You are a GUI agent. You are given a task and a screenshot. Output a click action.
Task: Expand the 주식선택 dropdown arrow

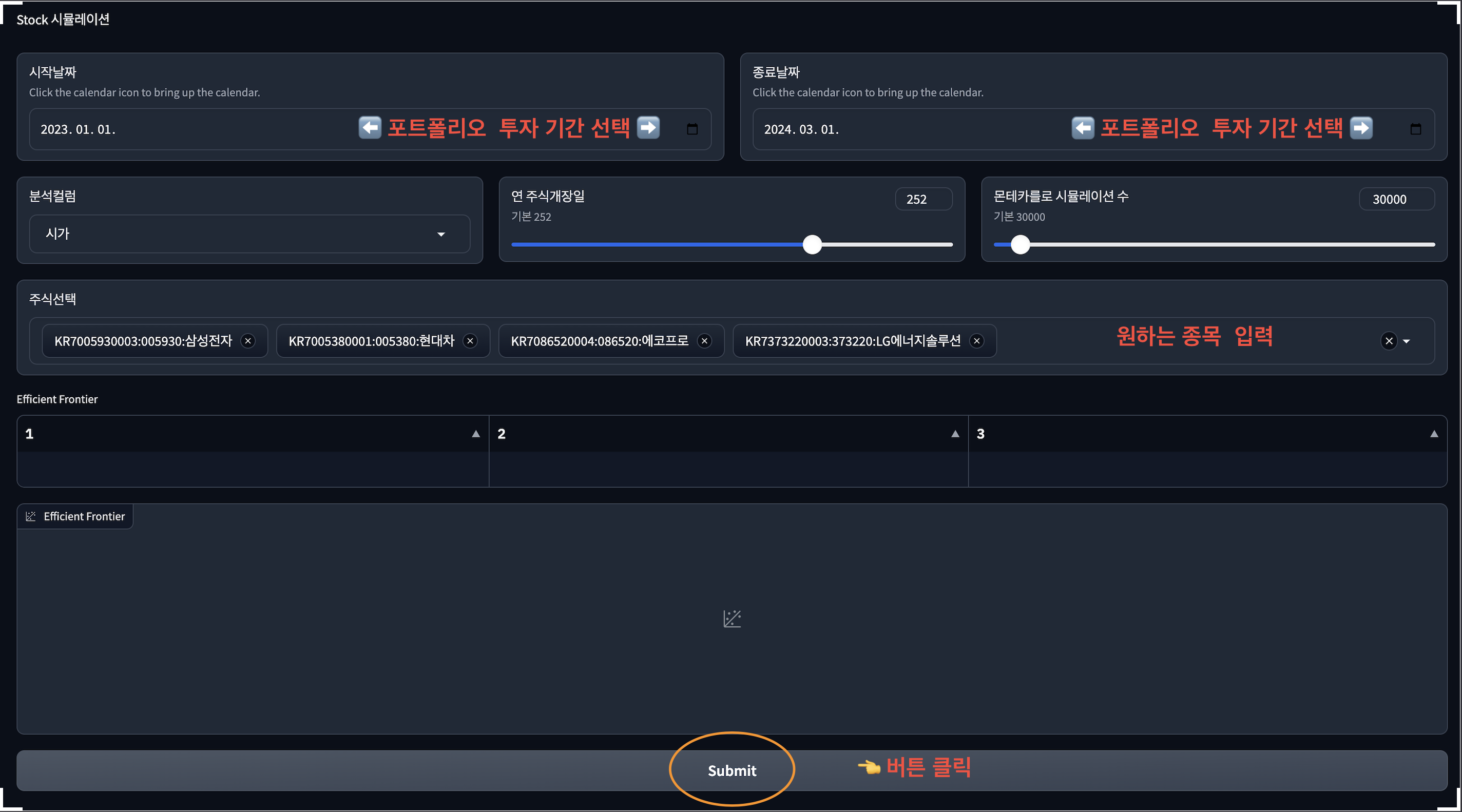click(x=1407, y=342)
